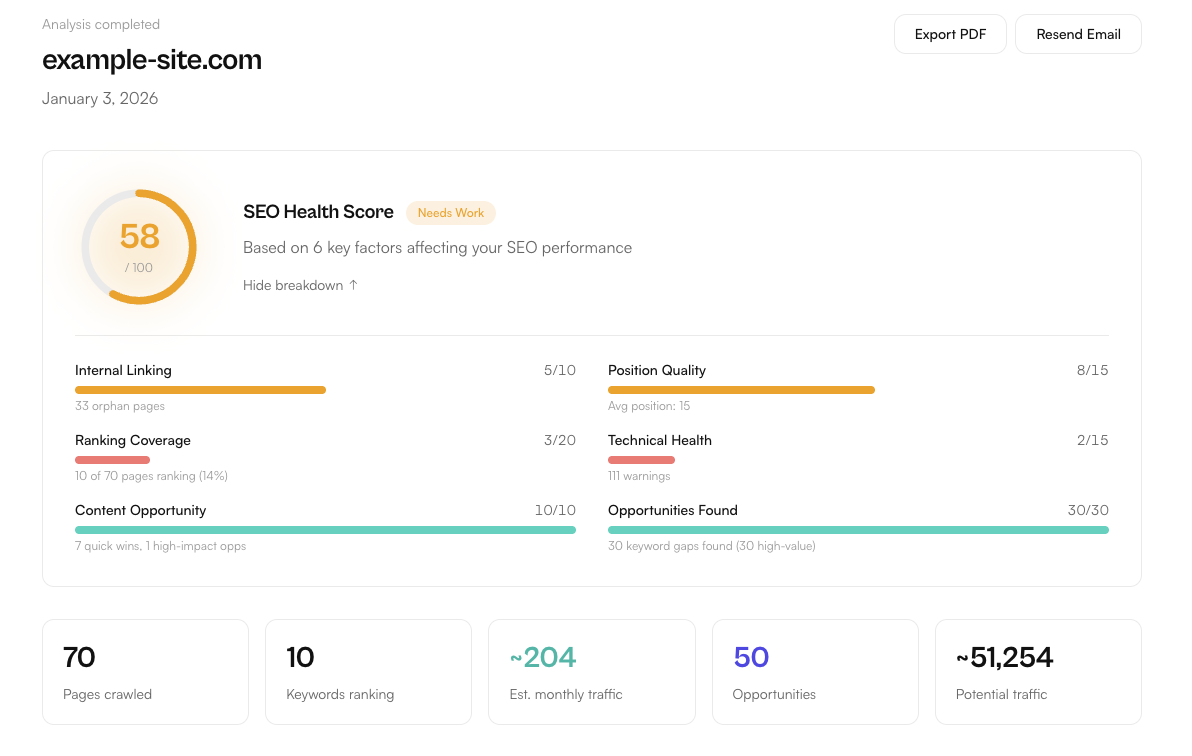Viewport: 1192px width, 756px height.
Task: Collapse the score breakdown via Hide breakdown
Action: (292, 285)
